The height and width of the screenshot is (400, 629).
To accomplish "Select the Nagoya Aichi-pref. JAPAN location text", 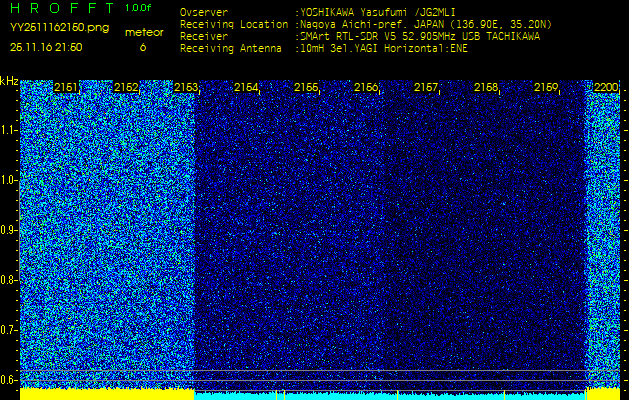I will pos(424,24).
